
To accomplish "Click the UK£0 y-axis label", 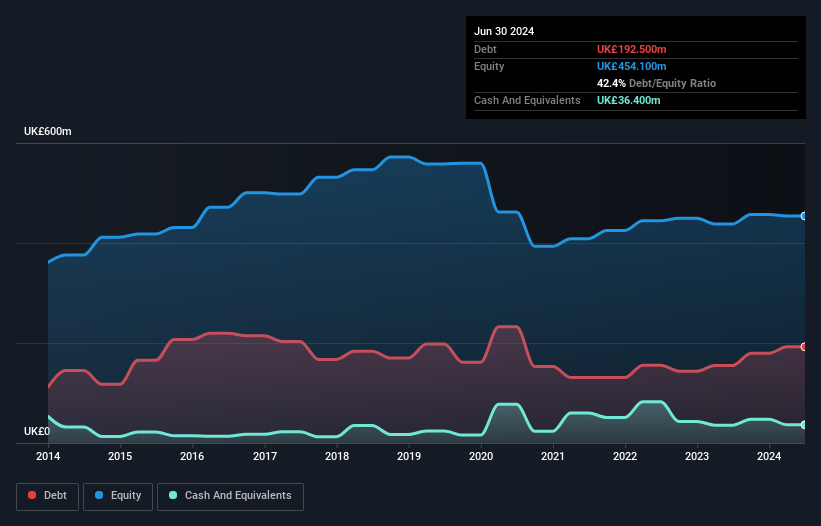I will tap(37, 431).
